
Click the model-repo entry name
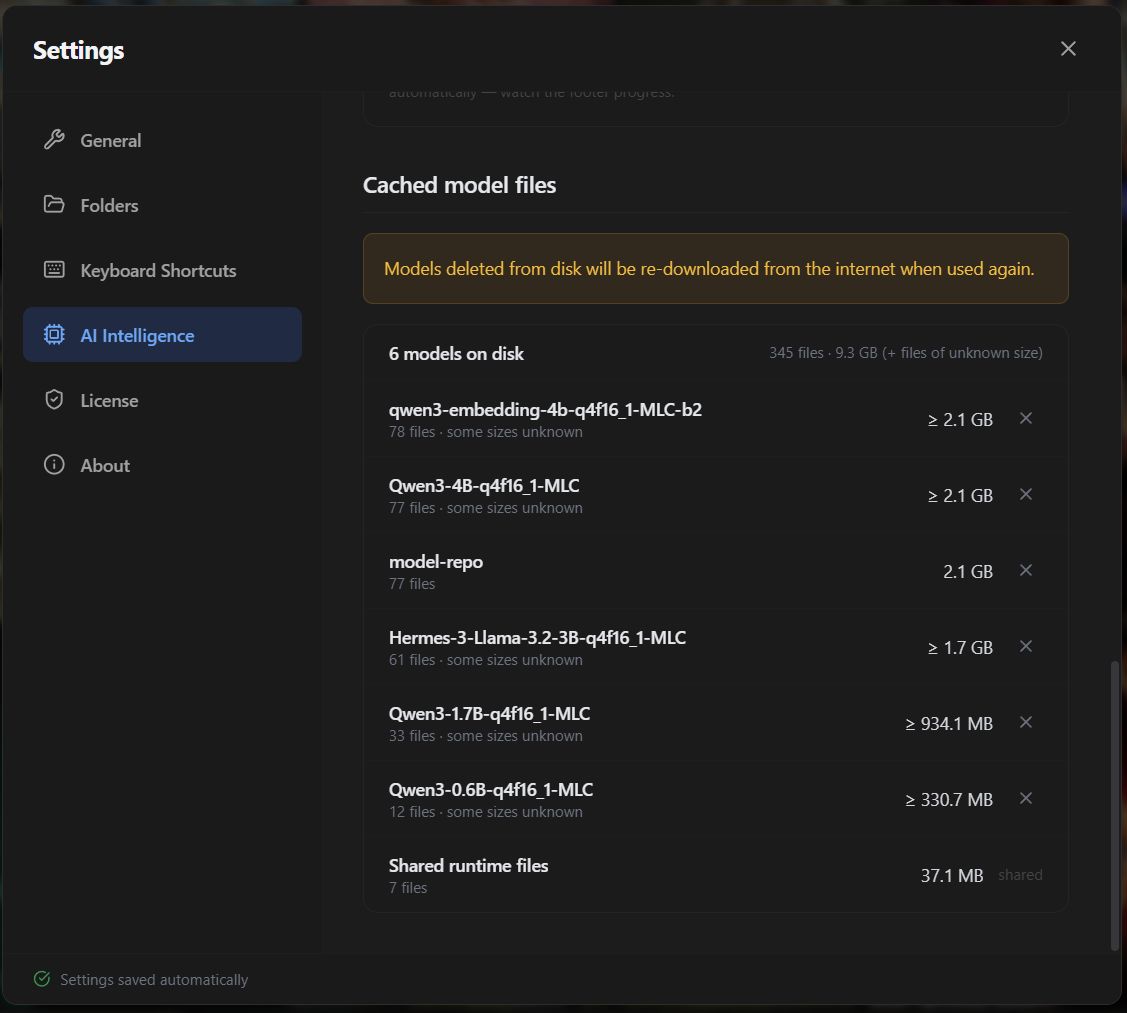click(436, 561)
